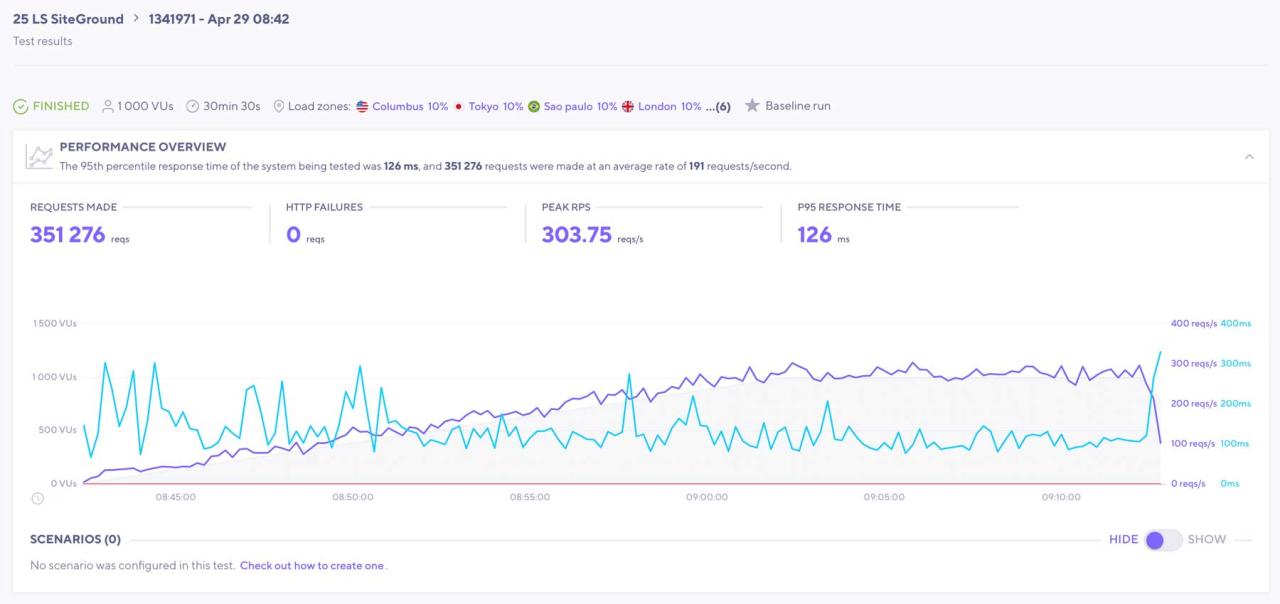
Task: Select the 1341971 - Apr 29 08:42 breadcrumb
Action: click(x=219, y=19)
